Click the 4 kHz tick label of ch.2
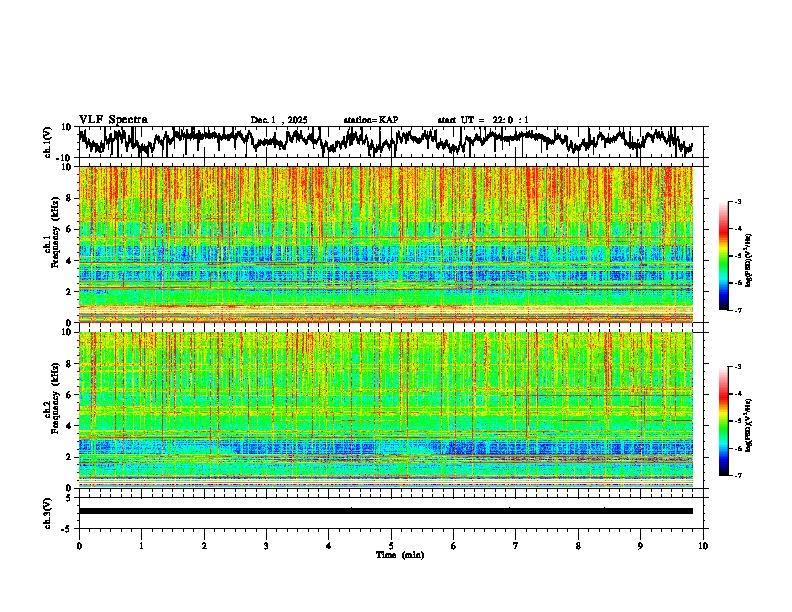This screenshot has height=612, width=792. tap(69, 426)
